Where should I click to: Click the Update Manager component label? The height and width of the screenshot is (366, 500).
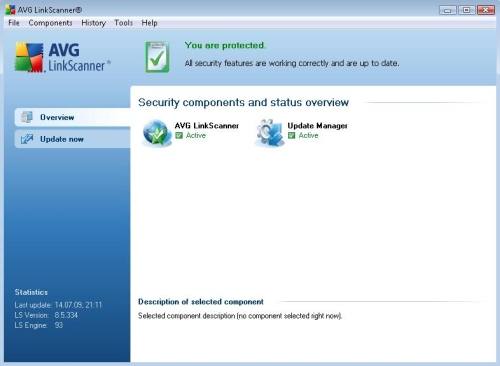click(317, 126)
